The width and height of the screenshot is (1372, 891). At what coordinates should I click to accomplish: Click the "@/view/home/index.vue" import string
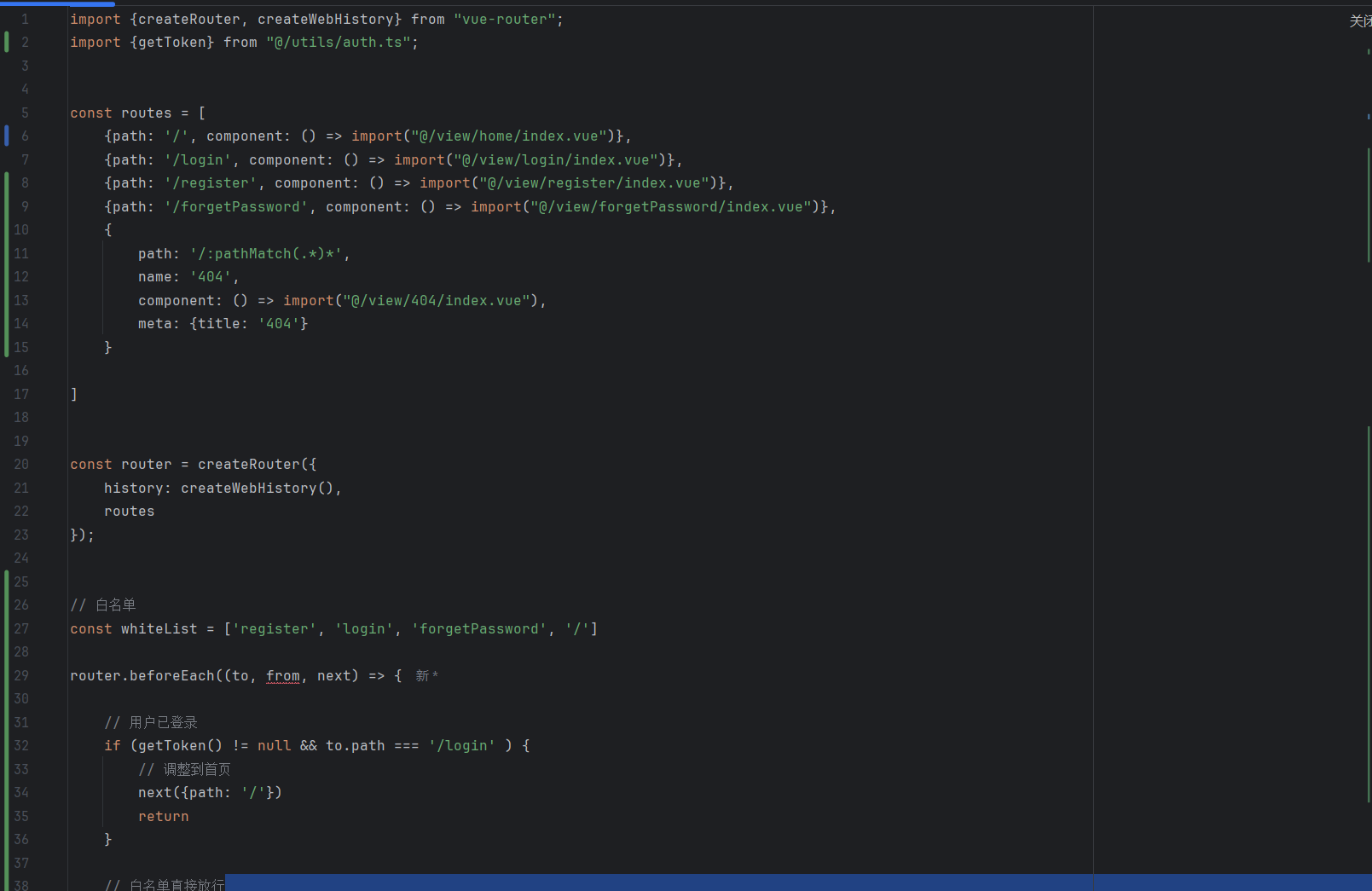pyautogui.click(x=509, y=136)
